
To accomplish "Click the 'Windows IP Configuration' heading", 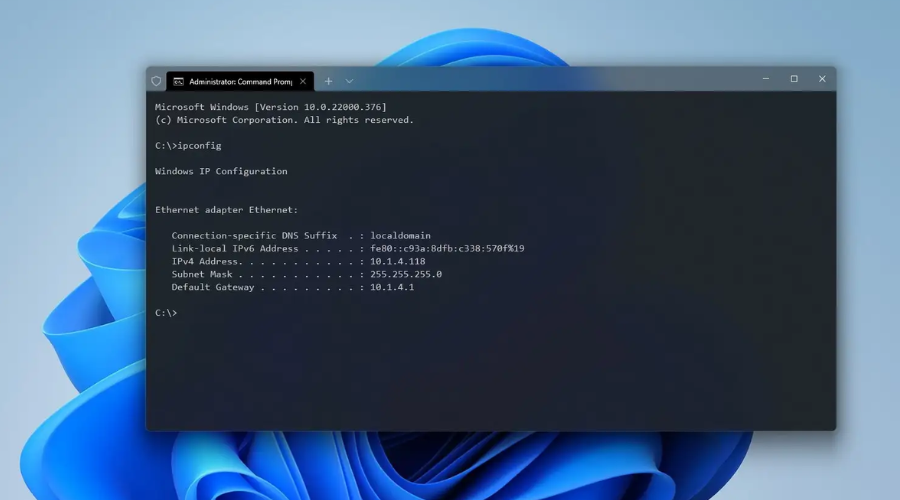I will pos(221,171).
